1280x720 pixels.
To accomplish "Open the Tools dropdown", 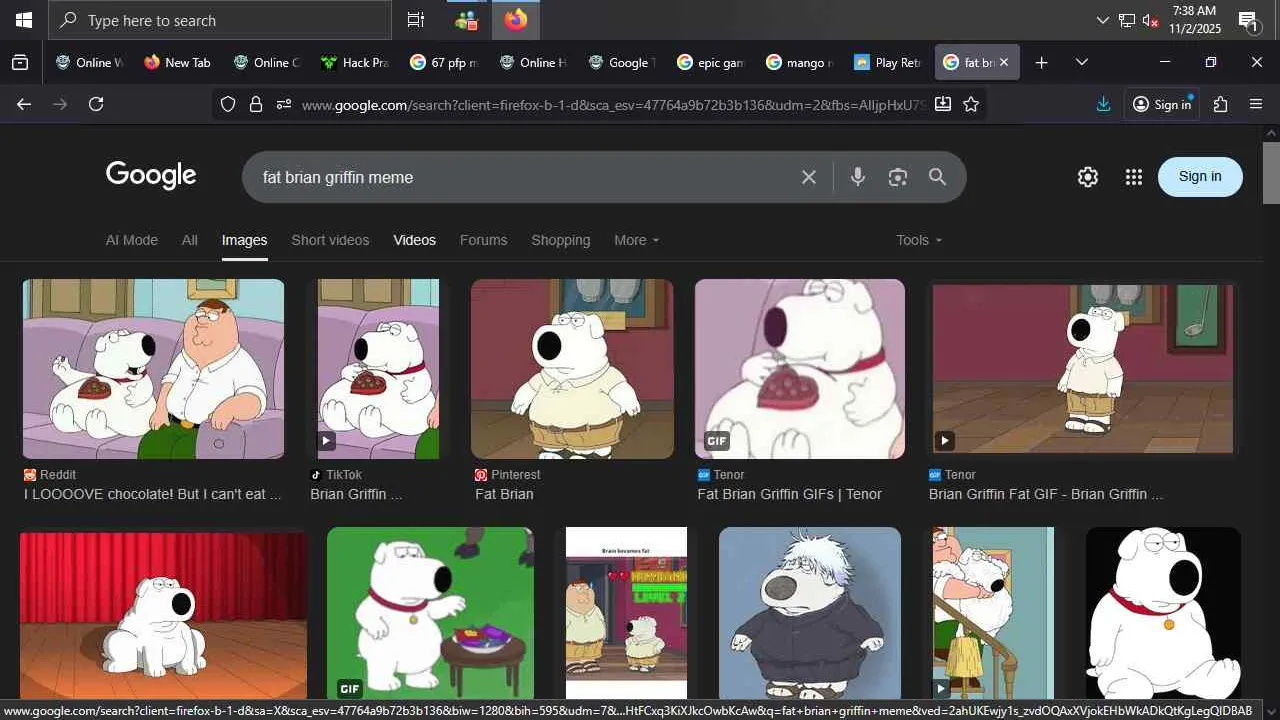I will point(919,240).
